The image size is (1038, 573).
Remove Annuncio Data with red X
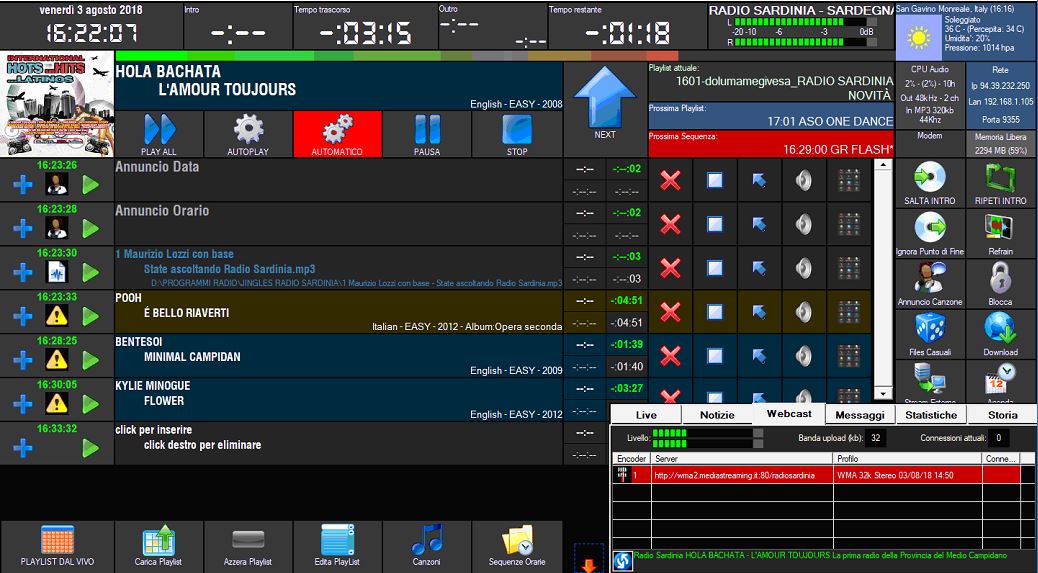[x=671, y=180]
